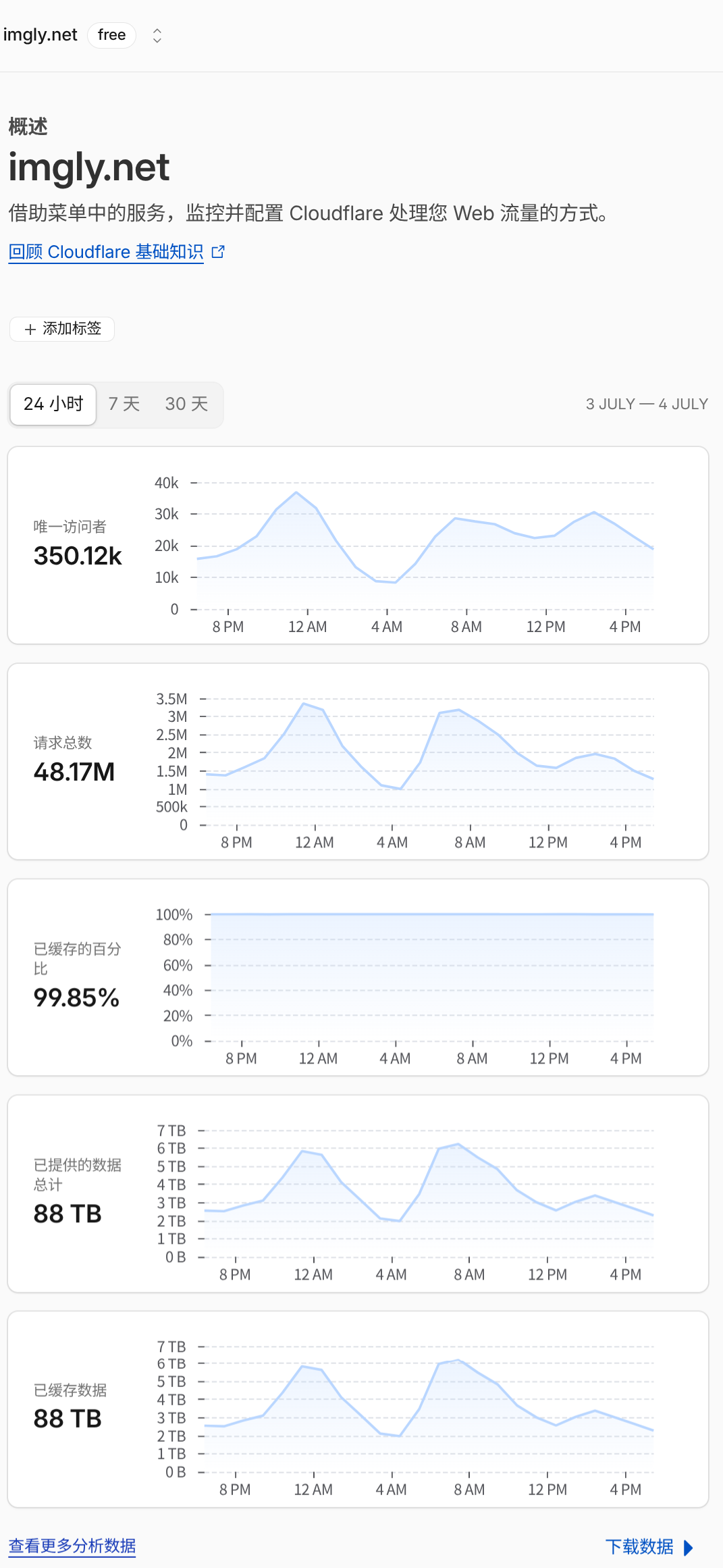Viewport: 723px width, 1568px height.
Task: Click the 添加标签 button
Action: coord(62,330)
